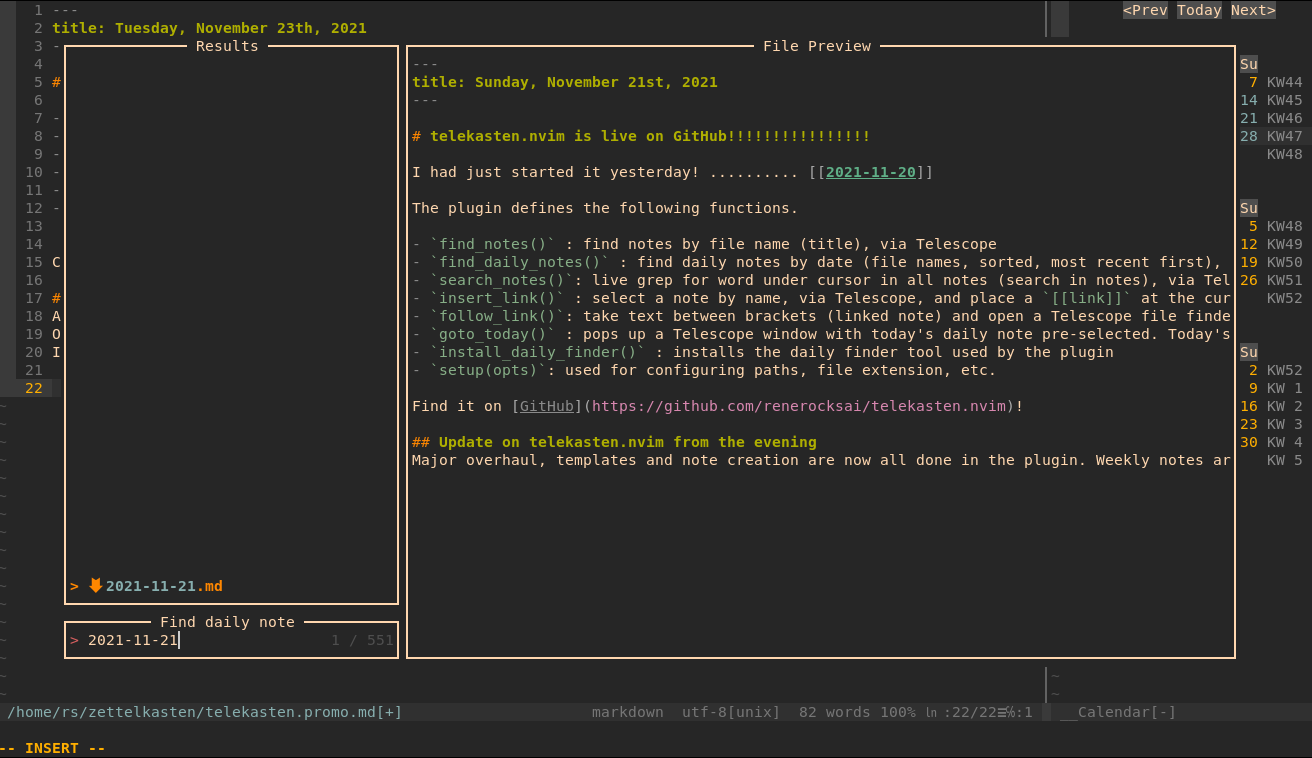The image size is (1312, 758).
Task: Click the __Calendar[-] window status label
Action: tap(1118, 712)
